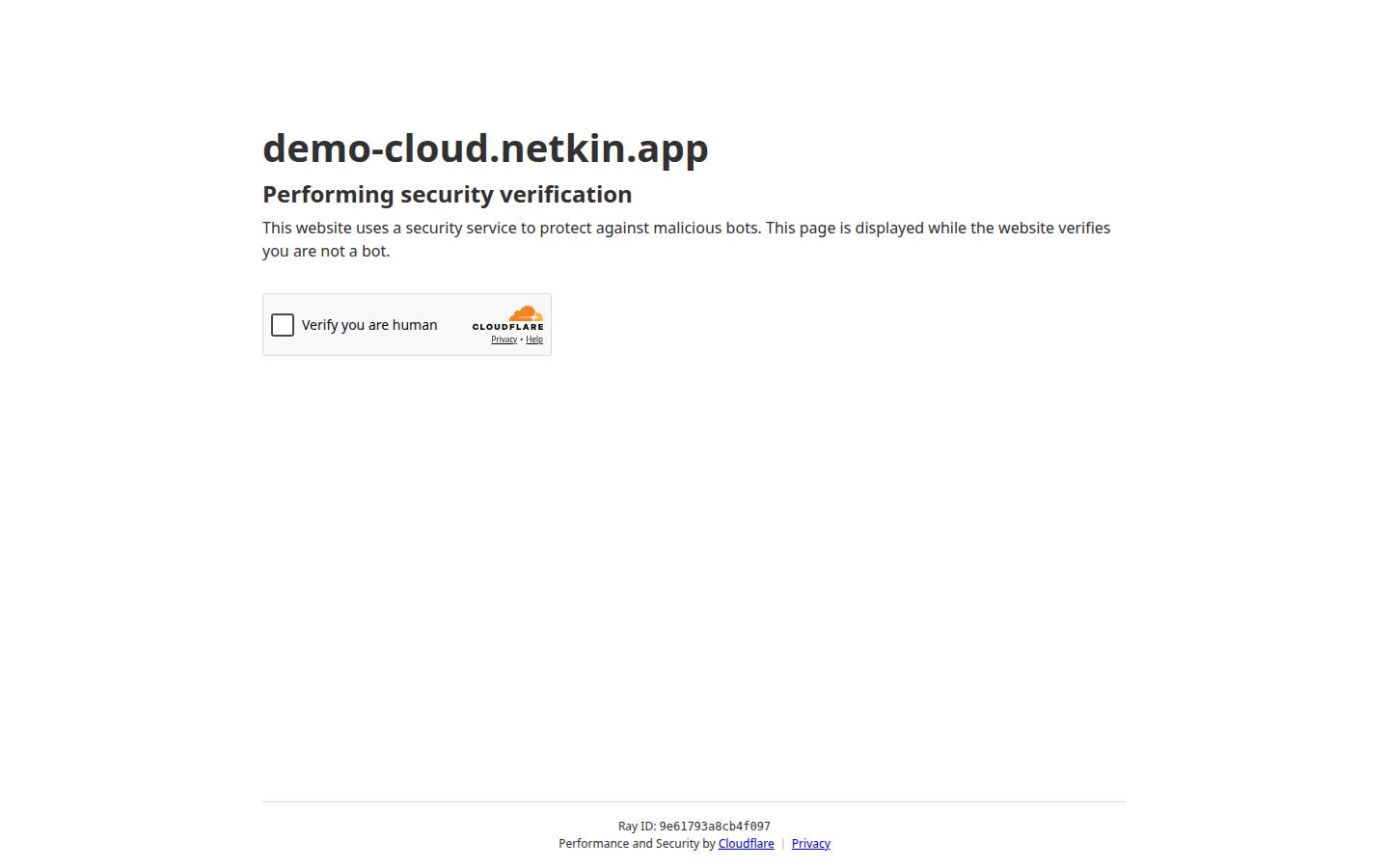Open the Privacy link inside the verification widget
Screen dimensions: 1389x868
504,339
